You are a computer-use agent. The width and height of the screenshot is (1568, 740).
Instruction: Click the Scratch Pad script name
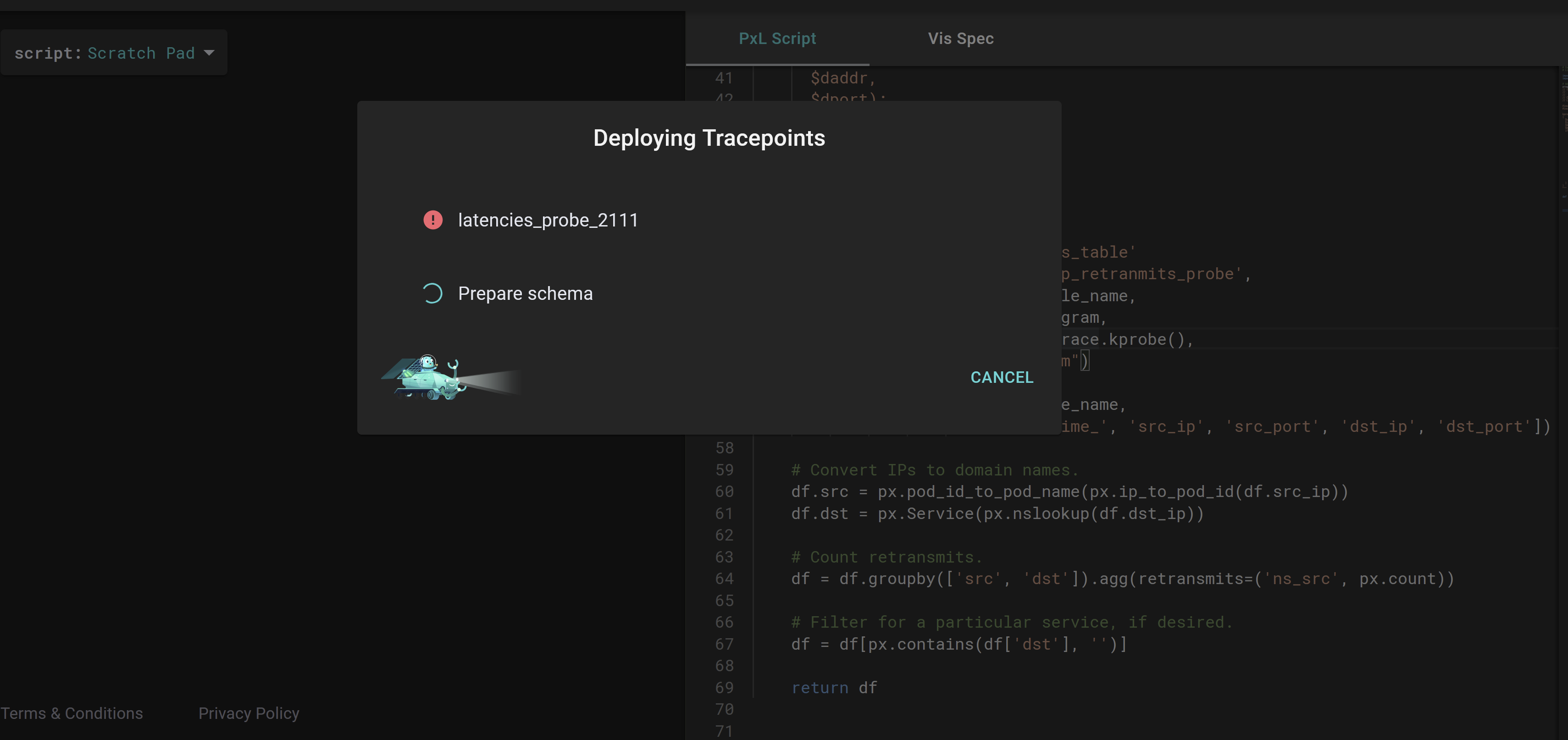(141, 53)
